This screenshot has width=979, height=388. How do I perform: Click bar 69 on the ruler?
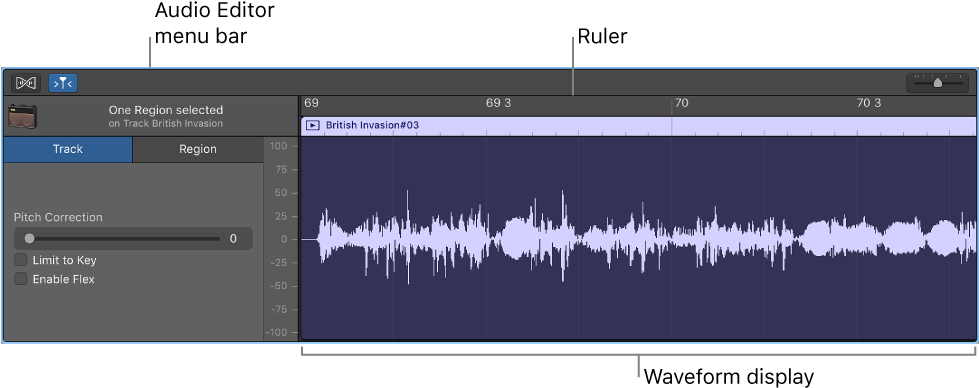[311, 103]
